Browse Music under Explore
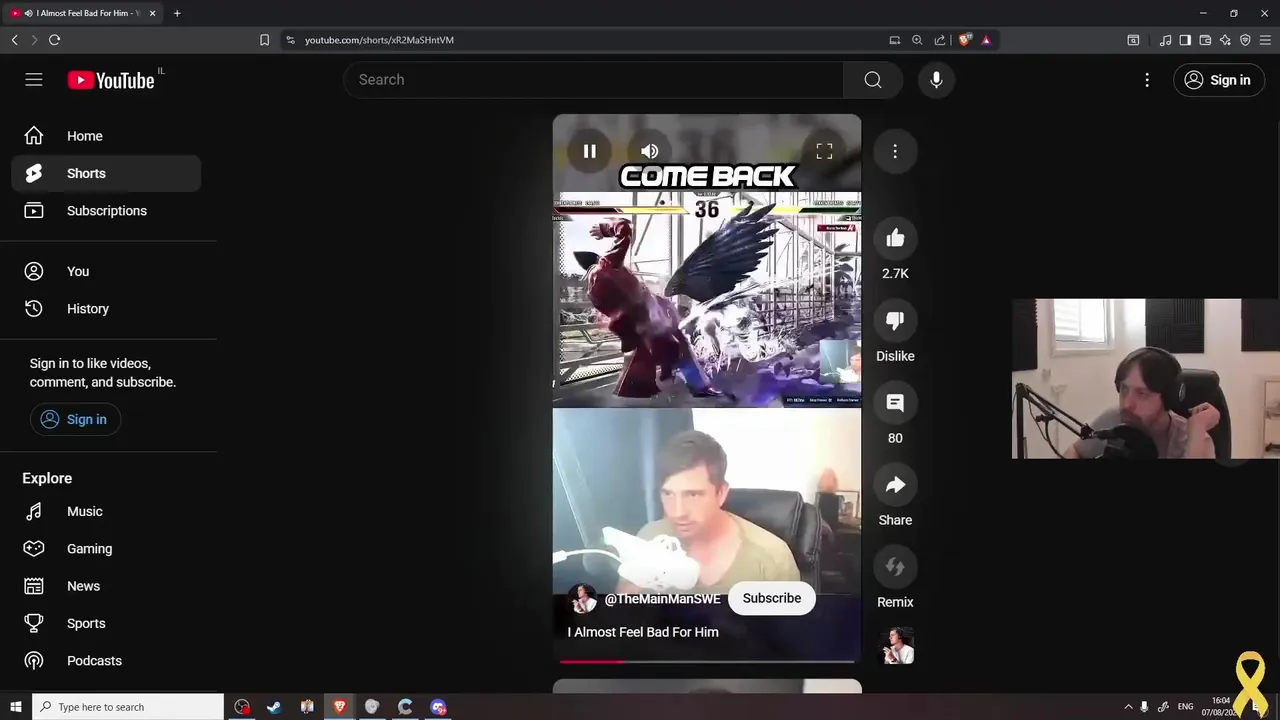 (x=106, y=511)
